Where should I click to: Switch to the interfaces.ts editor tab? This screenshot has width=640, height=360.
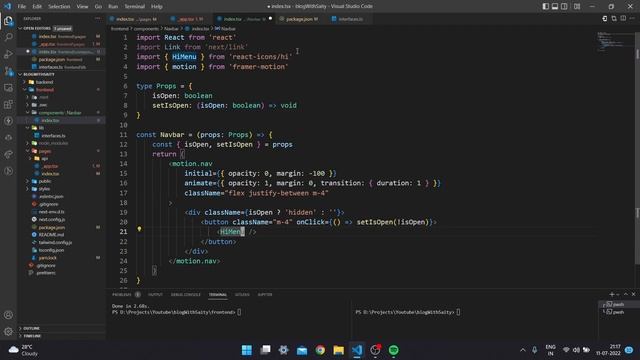pos(350,19)
